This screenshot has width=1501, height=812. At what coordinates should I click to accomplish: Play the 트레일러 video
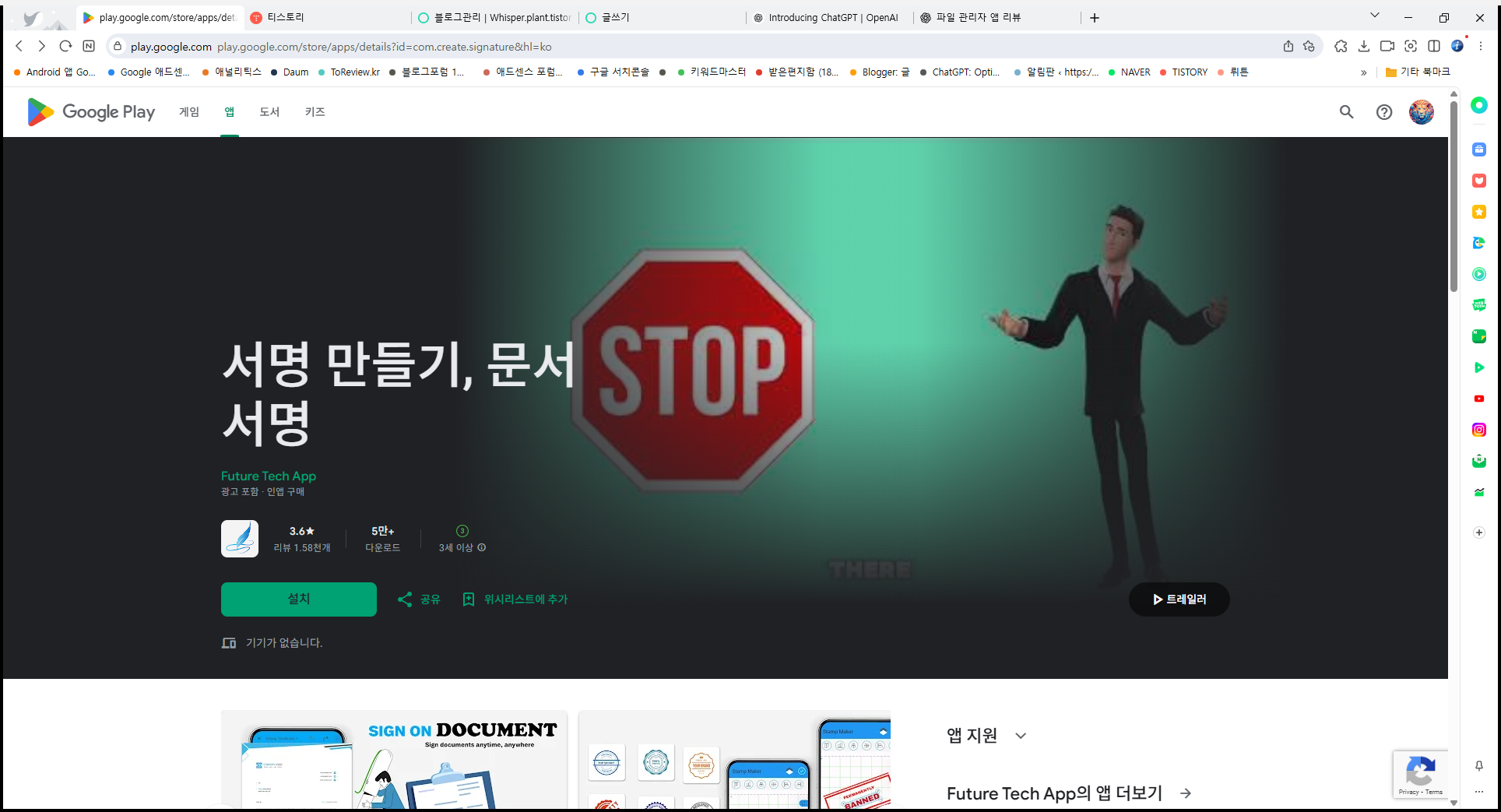tap(1179, 599)
